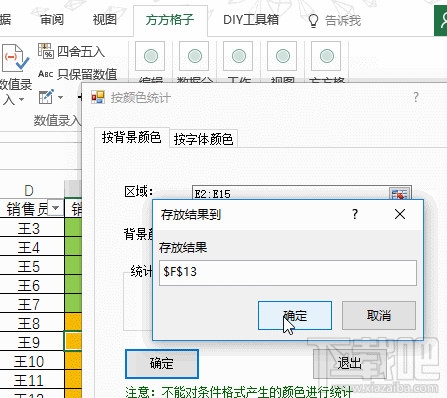Click the 数值录入 large icon

click(15, 59)
